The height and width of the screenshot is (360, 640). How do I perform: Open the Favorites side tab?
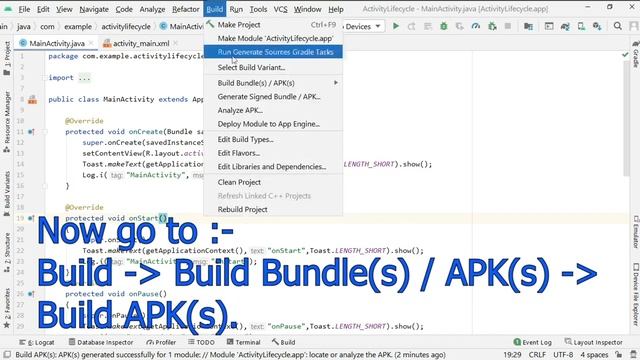[x=7, y=308]
